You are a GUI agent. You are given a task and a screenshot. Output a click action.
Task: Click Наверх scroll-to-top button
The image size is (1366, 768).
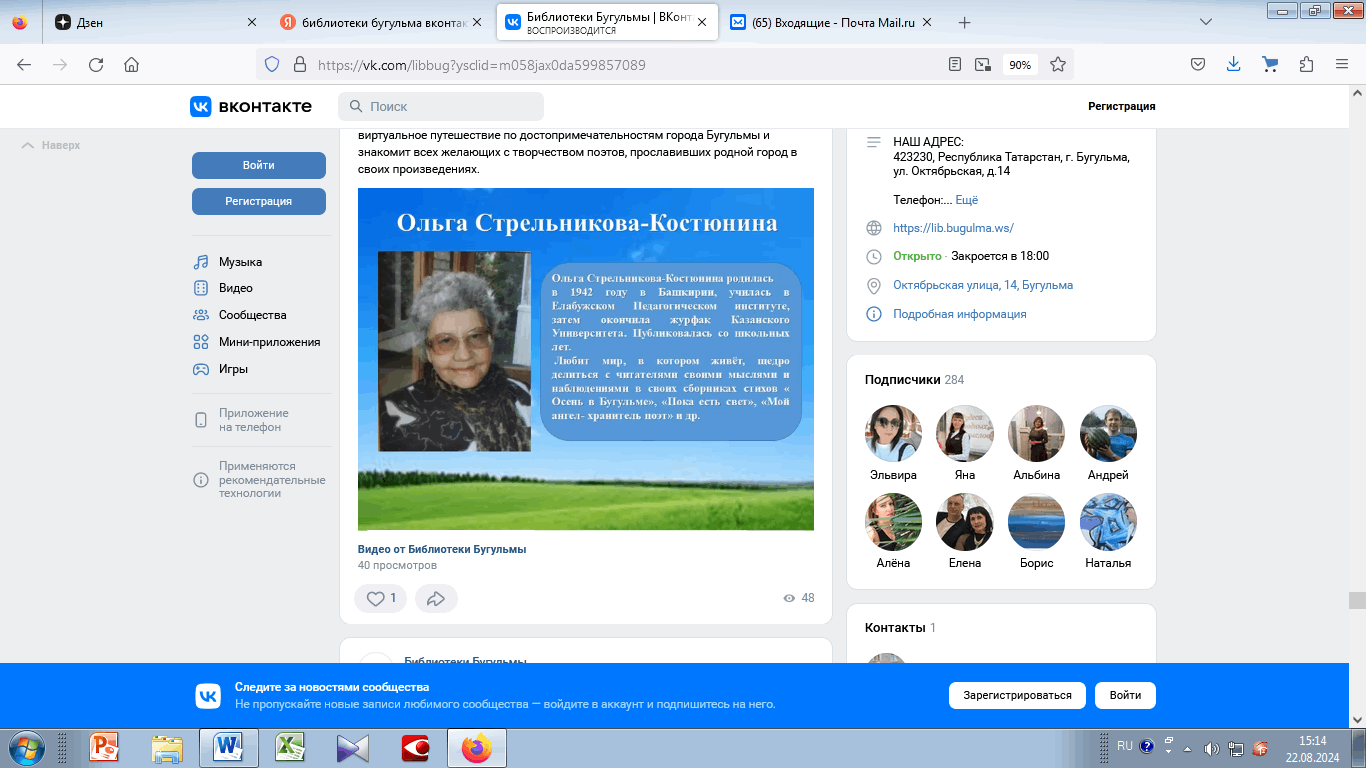click(51, 145)
